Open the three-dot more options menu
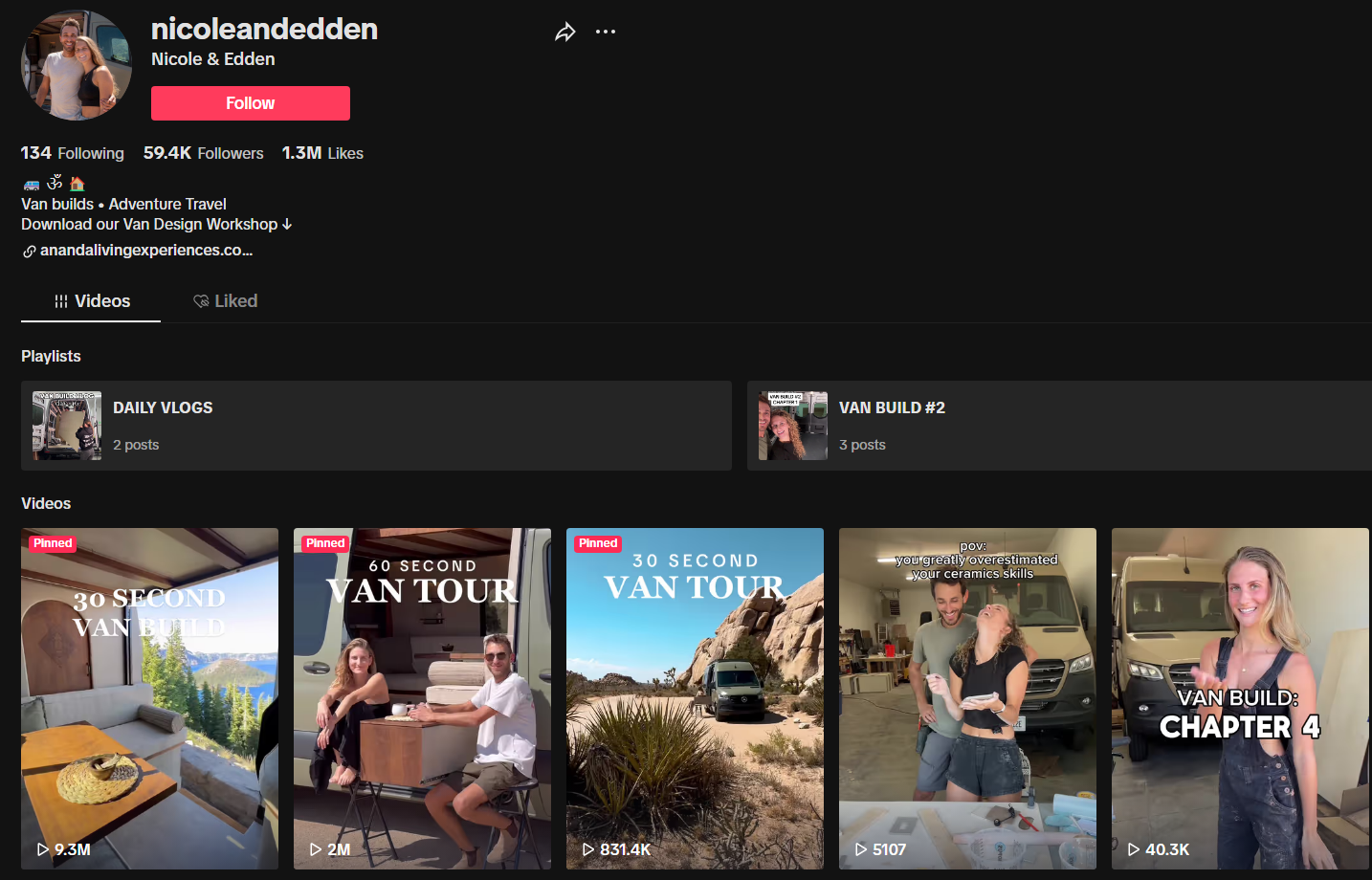The image size is (1372, 880). (606, 32)
